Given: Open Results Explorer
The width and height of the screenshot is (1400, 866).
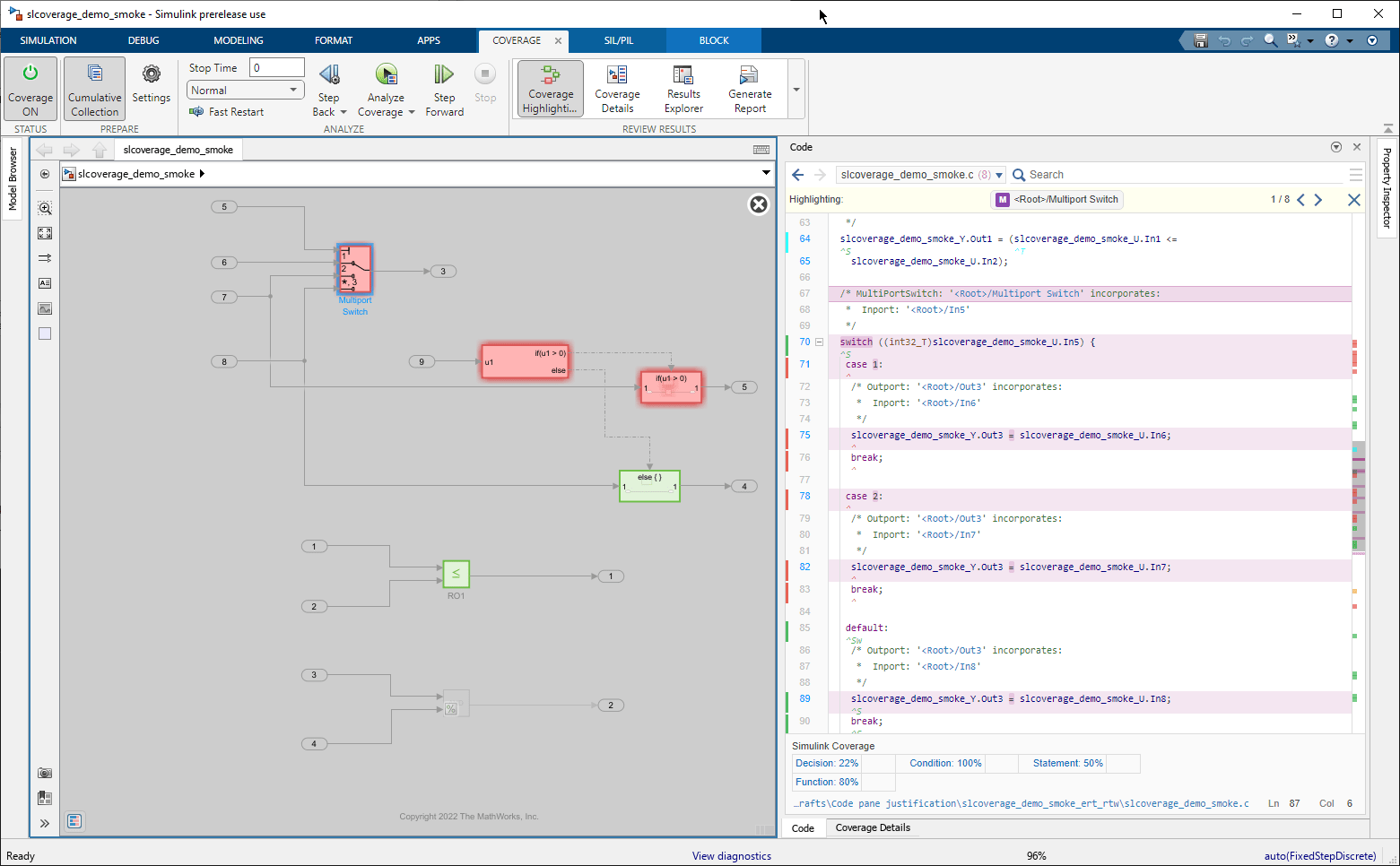Looking at the screenshot, I should coord(683,88).
